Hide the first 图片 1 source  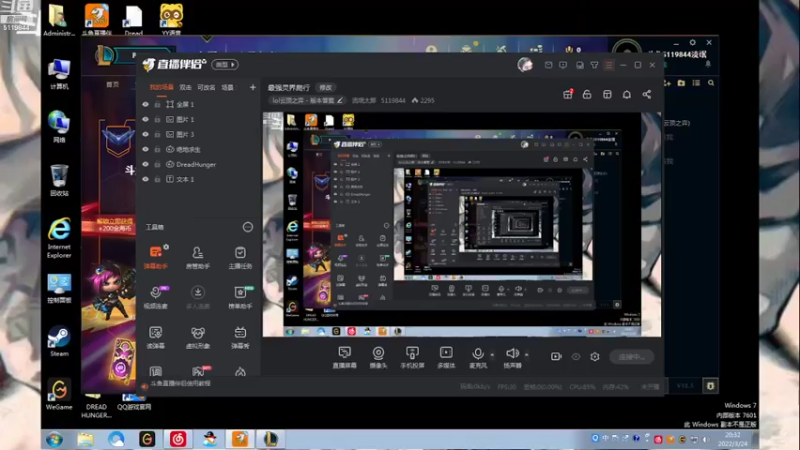click(x=145, y=119)
